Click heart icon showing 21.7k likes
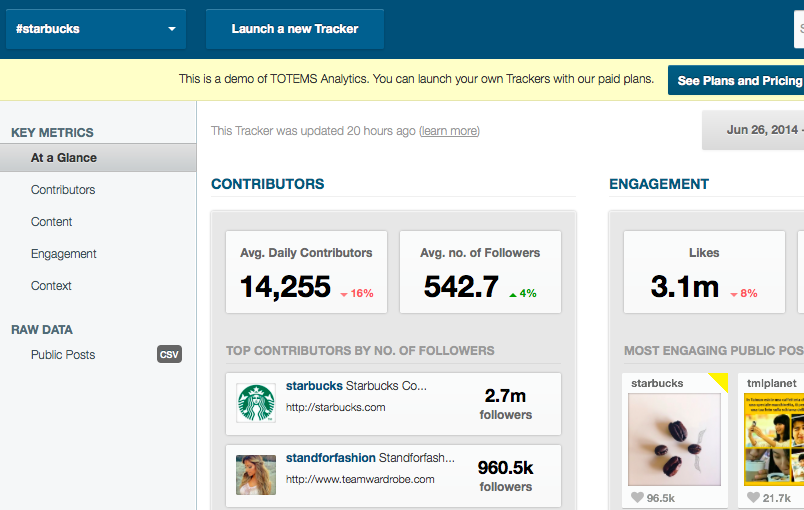This screenshot has width=804, height=510. click(753, 497)
